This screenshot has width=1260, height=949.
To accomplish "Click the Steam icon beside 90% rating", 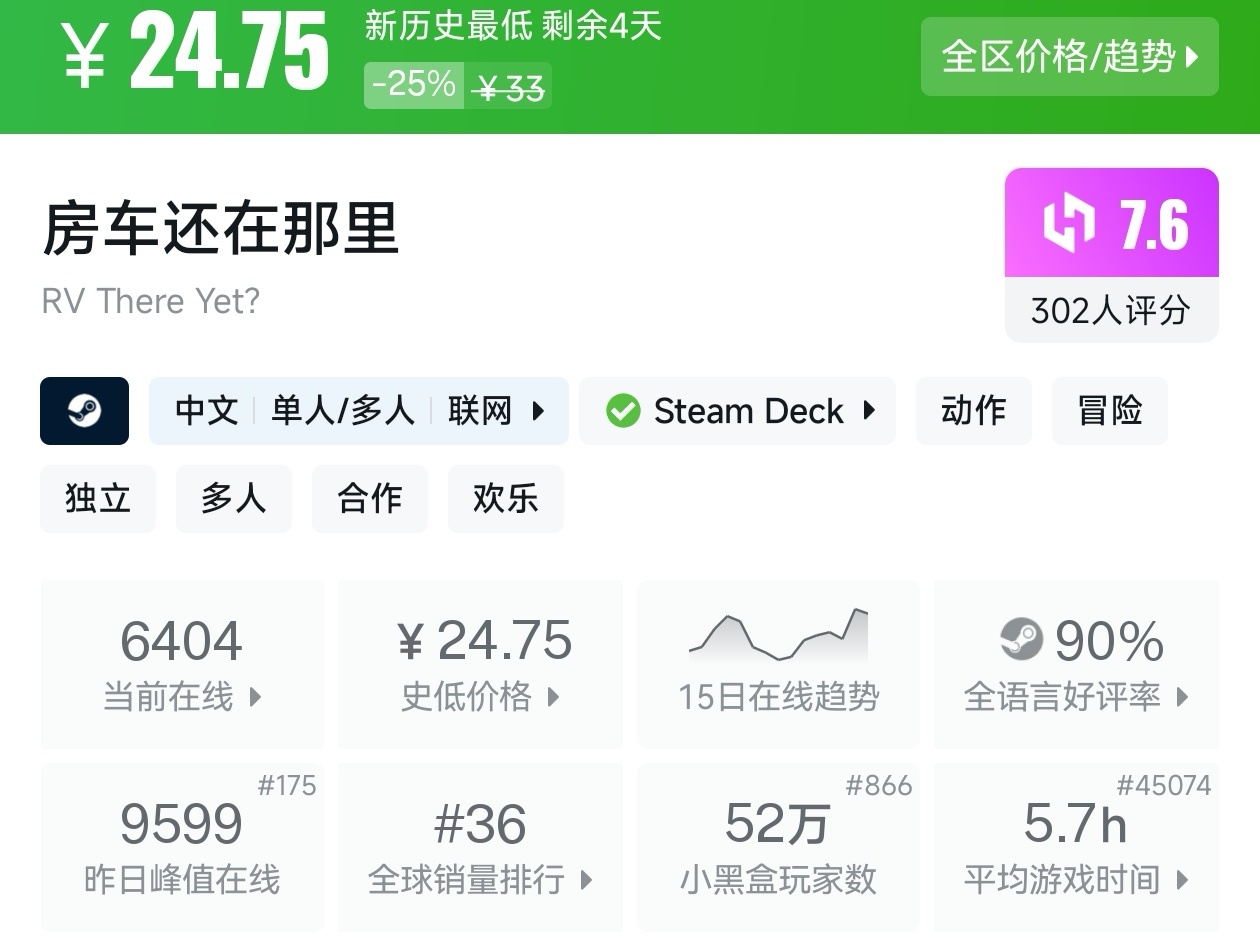I will [x=1021, y=640].
